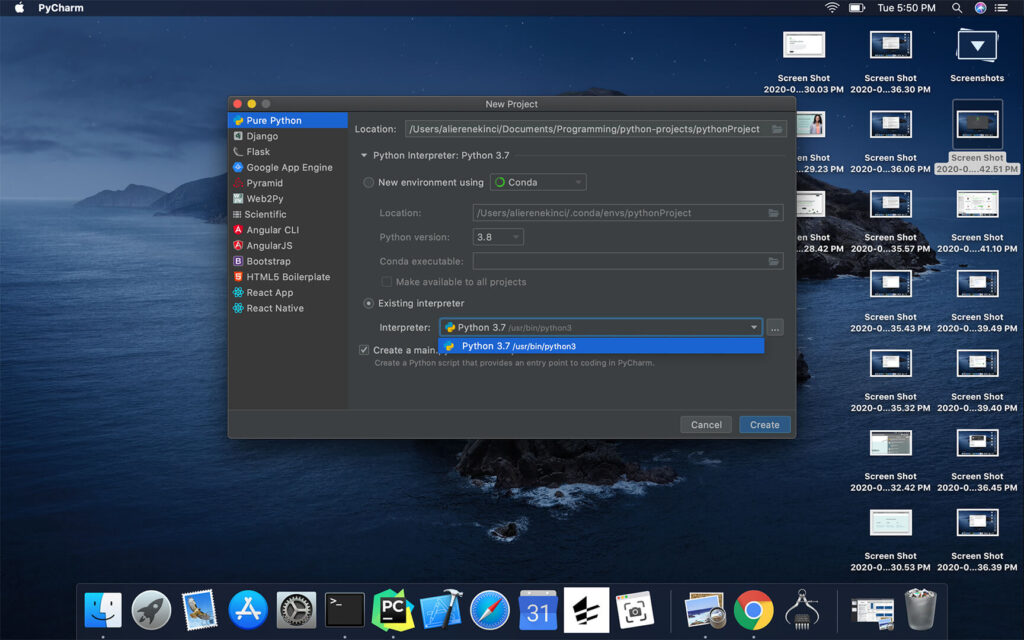Select AngularJS in the project list
Screen dimensions: 1024x640
point(287,246)
